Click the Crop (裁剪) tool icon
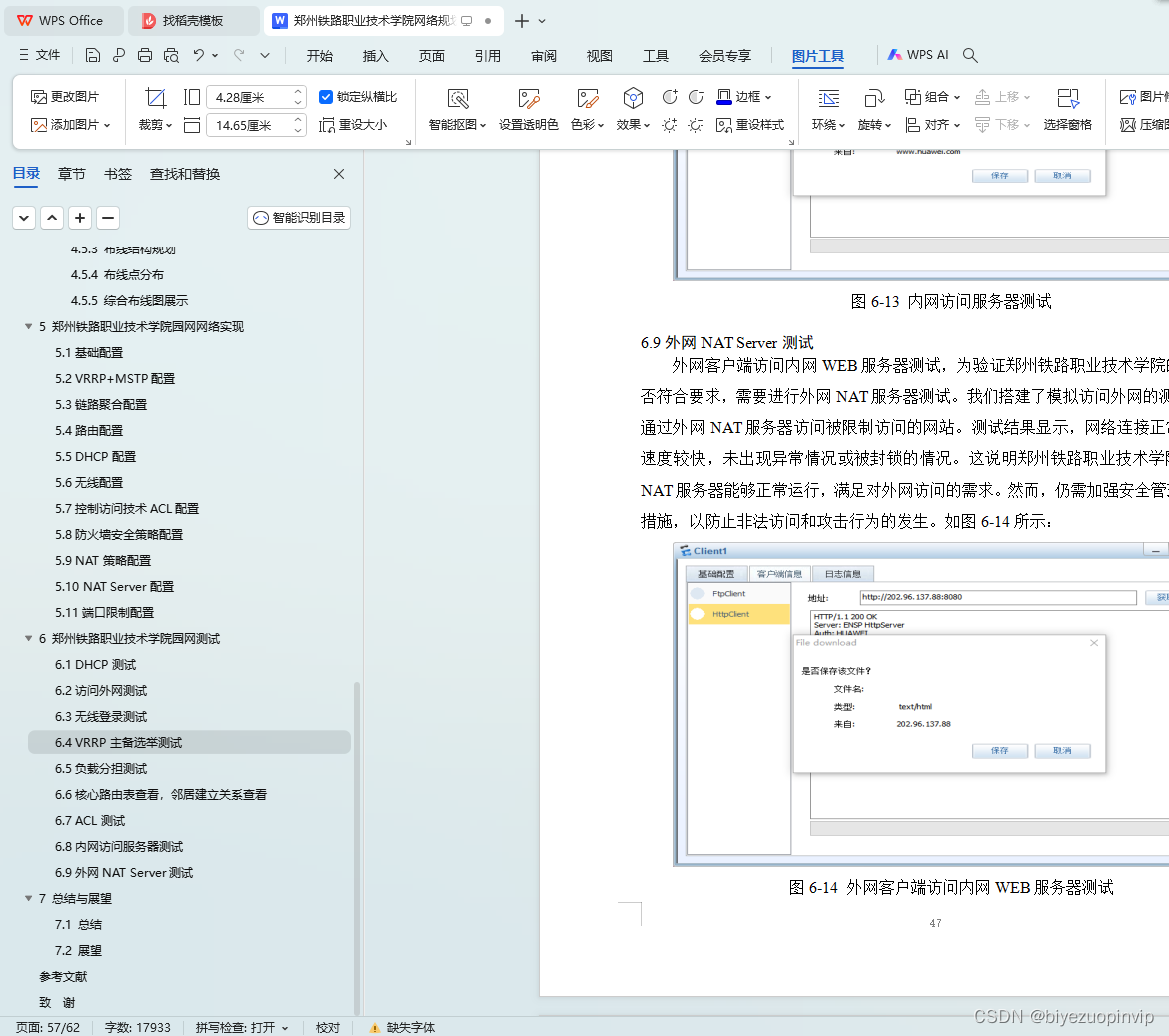 pos(156,98)
